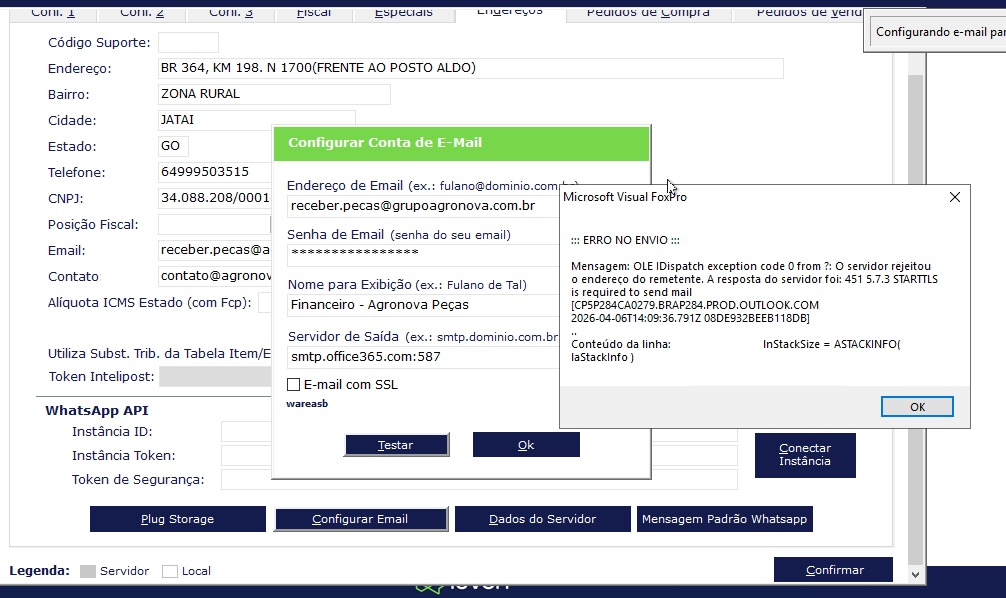
Task: Open the Conf. 3 tab
Action: tap(231, 13)
